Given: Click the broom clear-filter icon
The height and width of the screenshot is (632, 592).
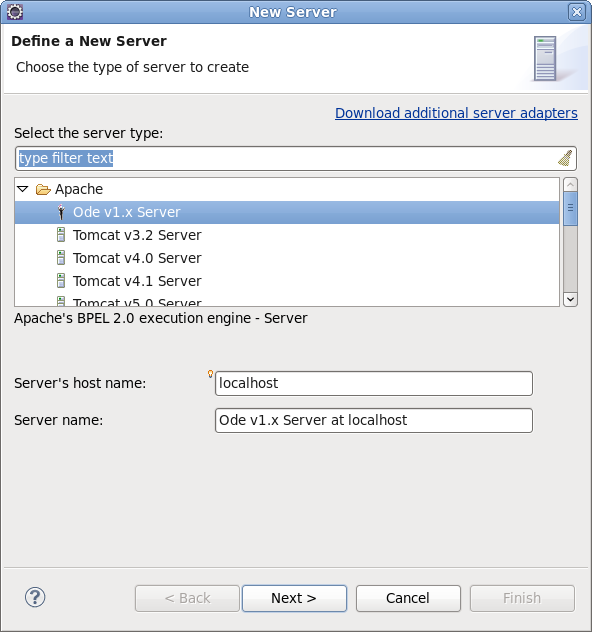Looking at the screenshot, I should coord(565,158).
